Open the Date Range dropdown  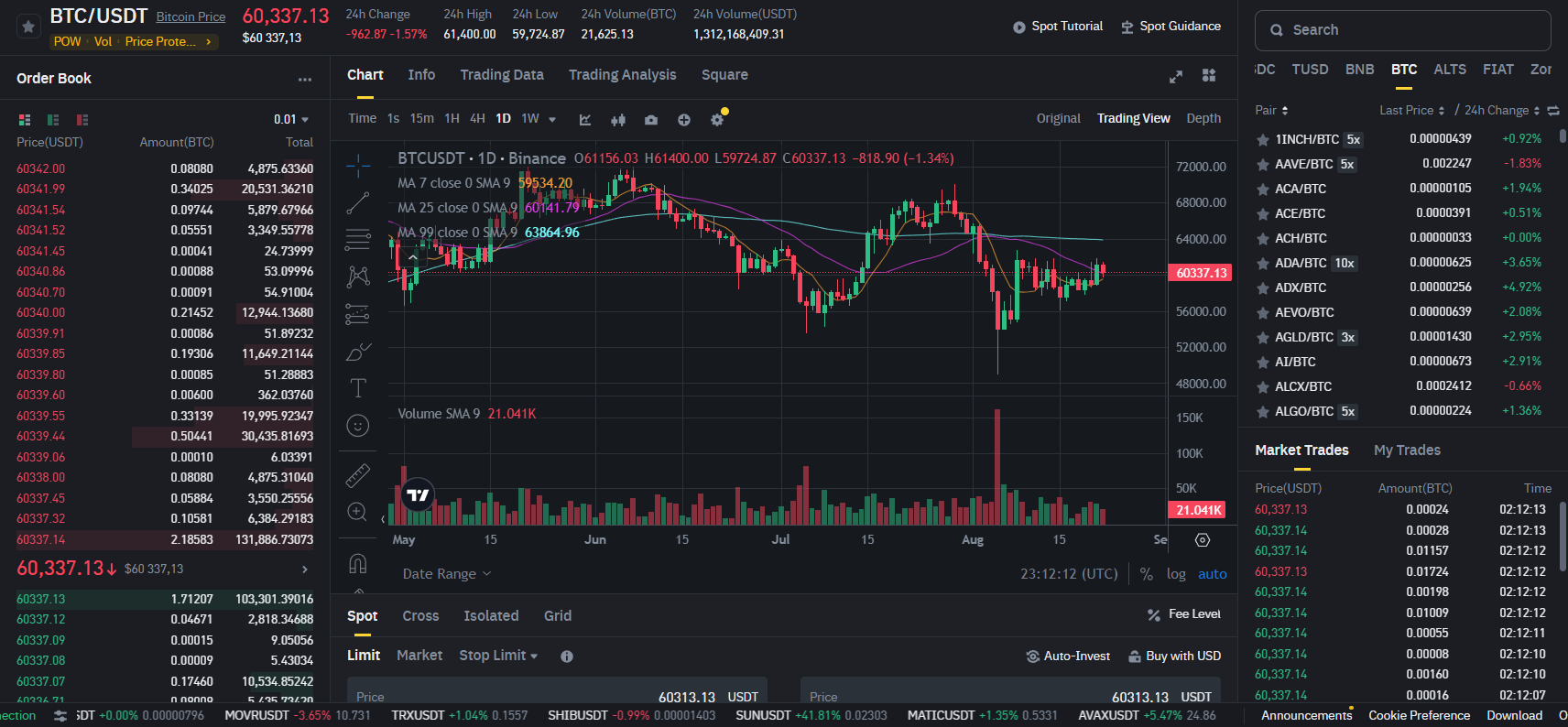447,574
